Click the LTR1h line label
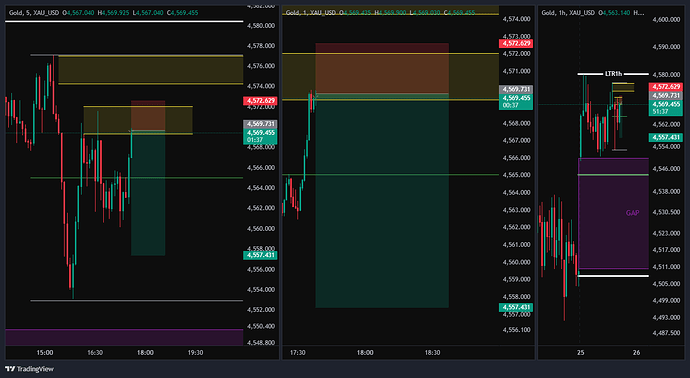This screenshot has height=378, width=690. point(613,74)
